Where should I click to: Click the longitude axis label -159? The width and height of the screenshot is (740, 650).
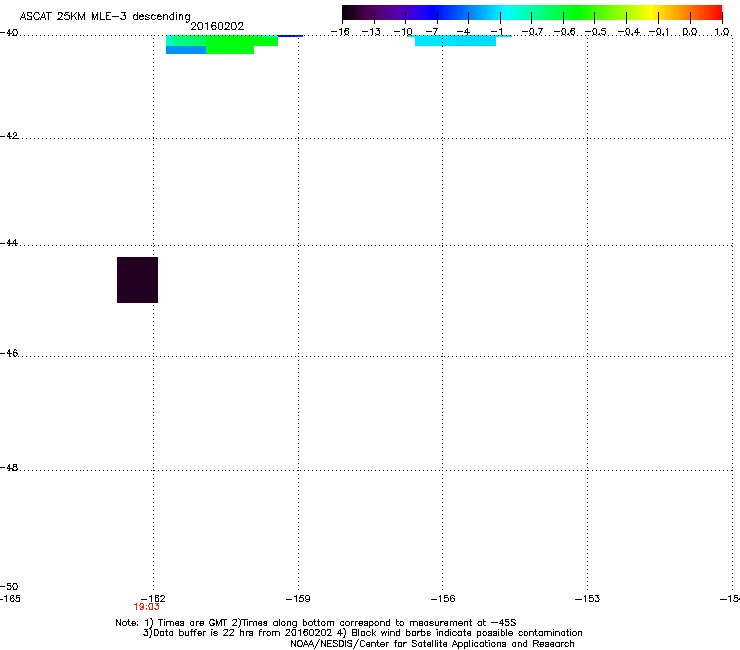pyautogui.click(x=298, y=599)
